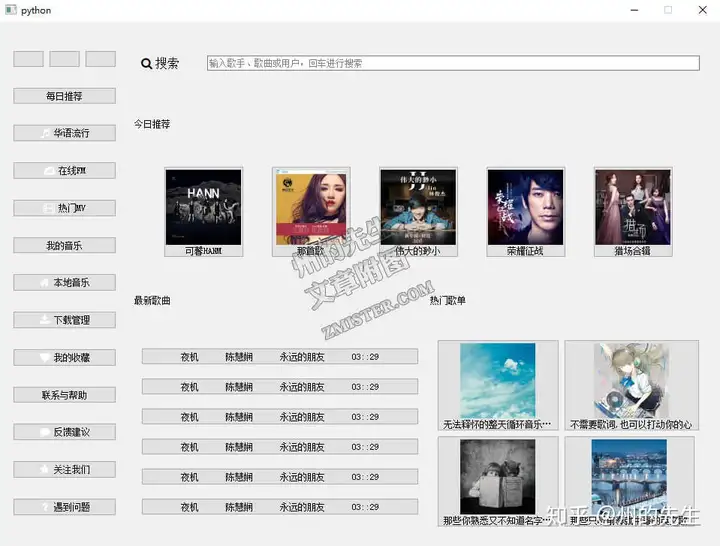Open 遇到问题 with the question icon

point(64,507)
